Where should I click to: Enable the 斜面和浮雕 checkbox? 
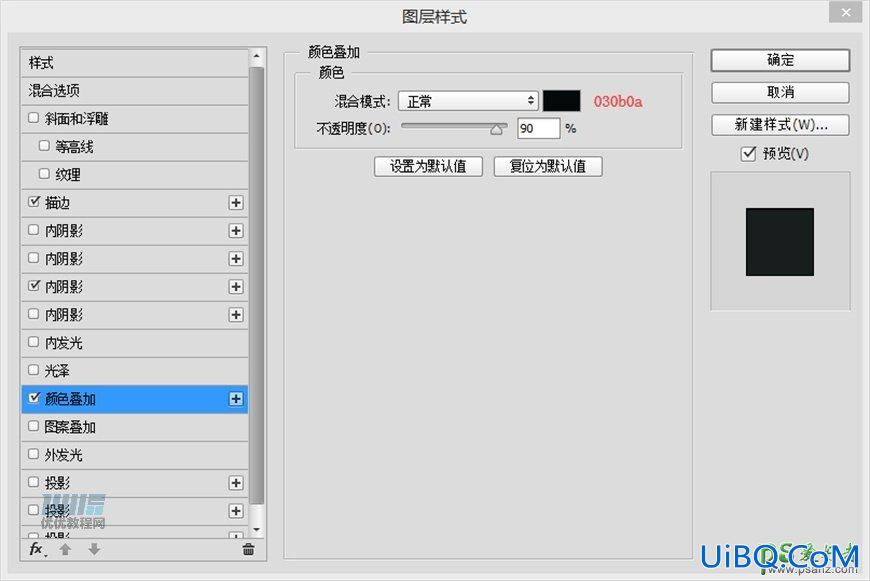[x=33, y=118]
